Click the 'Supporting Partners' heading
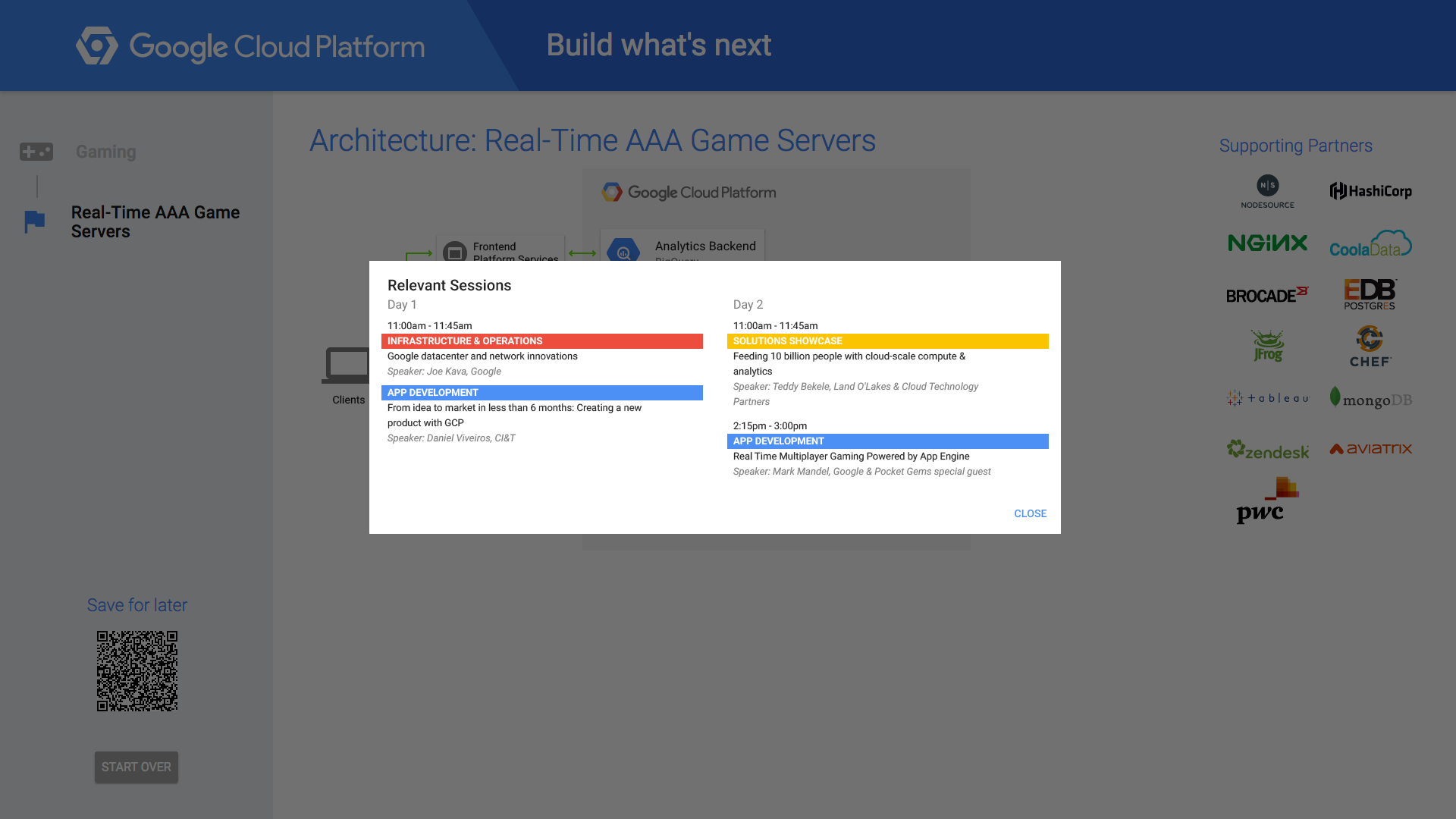1456x819 pixels. click(1295, 146)
